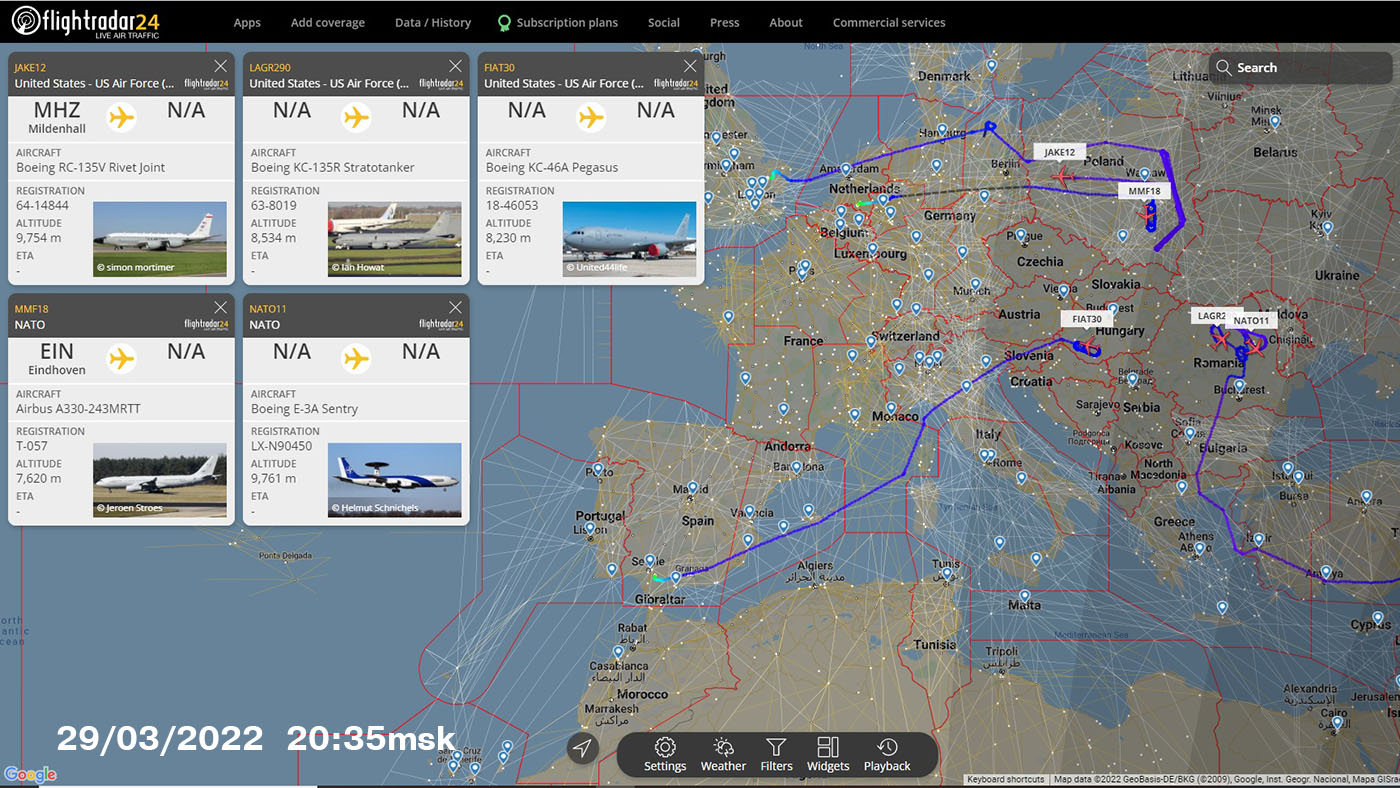
Task: Click MMF18 card yellow plane icon
Action: (121, 358)
